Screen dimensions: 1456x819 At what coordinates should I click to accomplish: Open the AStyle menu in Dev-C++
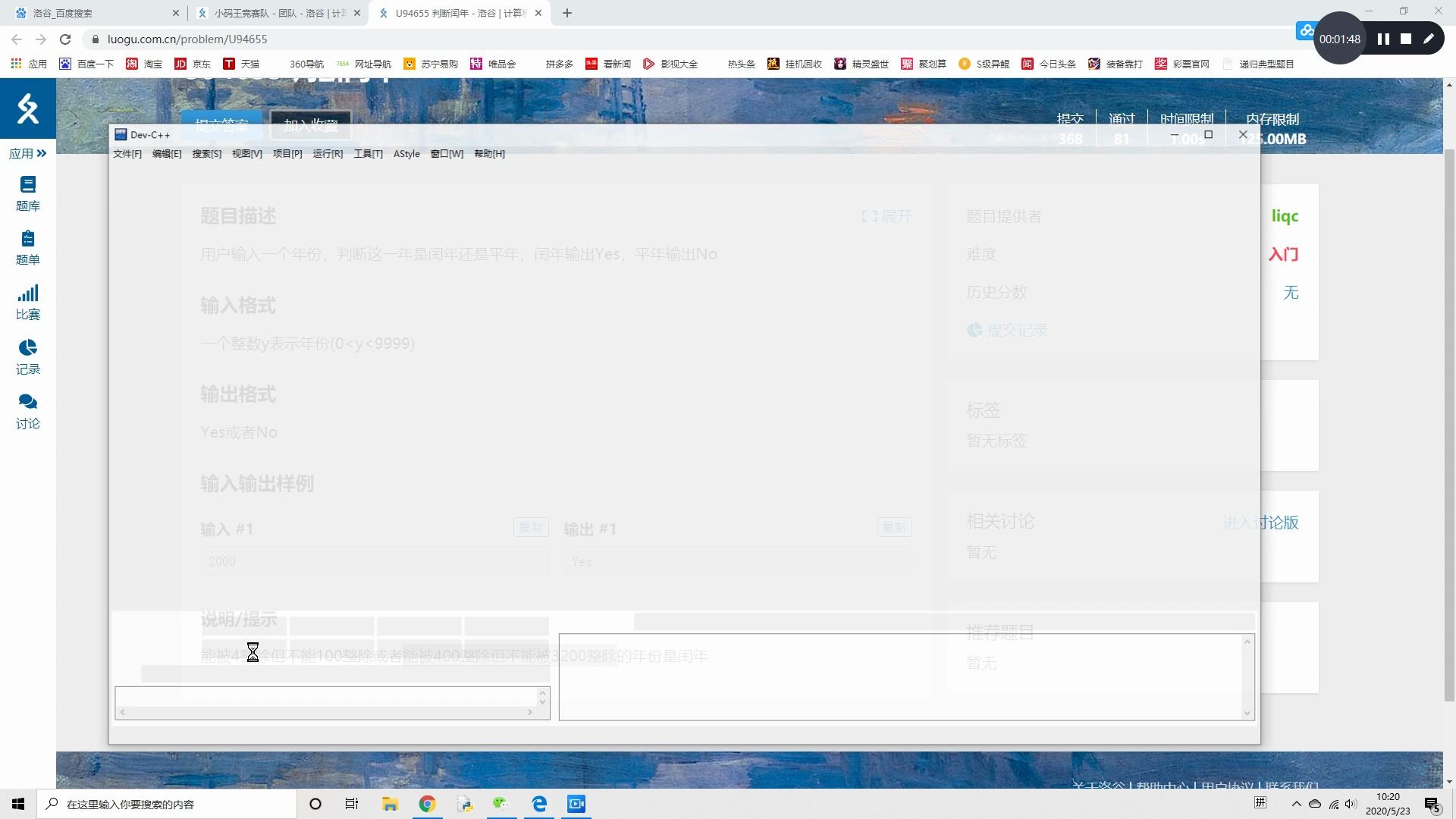click(406, 154)
